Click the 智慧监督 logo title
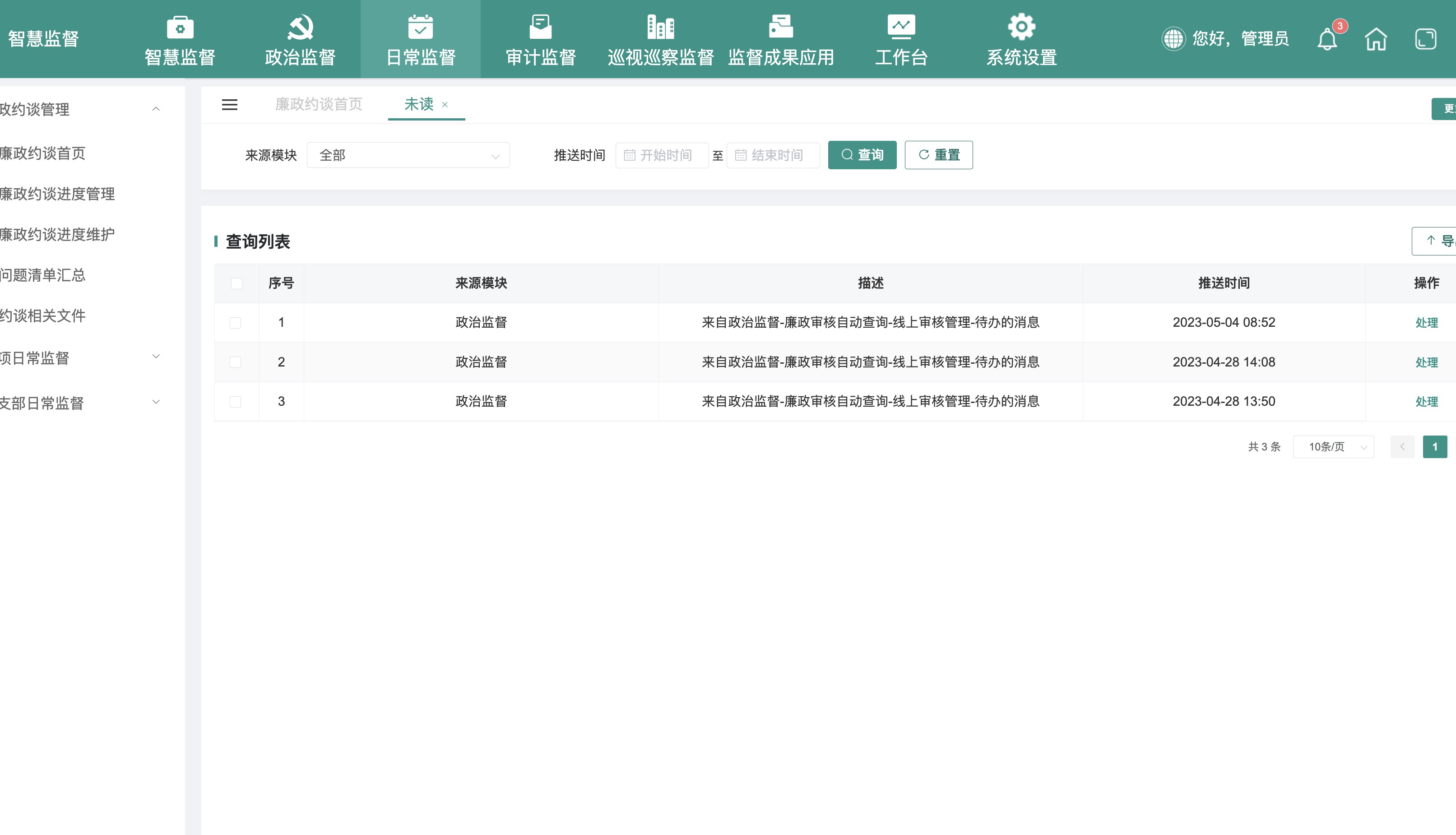The image size is (1456, 835). [x=43, y=39]
